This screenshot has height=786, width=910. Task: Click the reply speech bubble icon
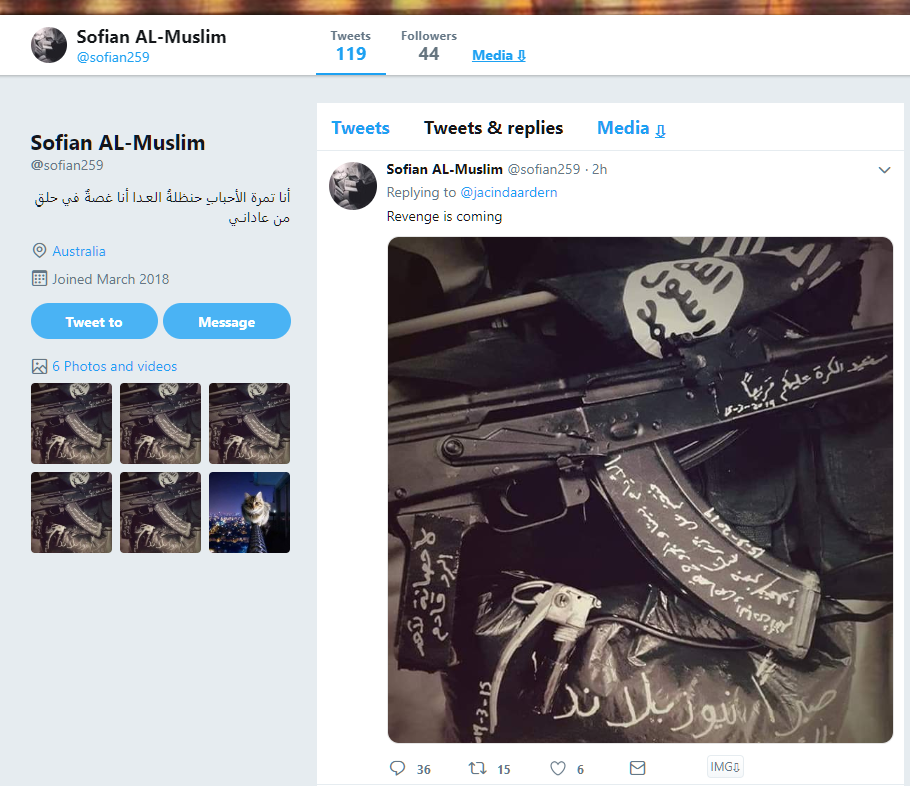point(398,768)
